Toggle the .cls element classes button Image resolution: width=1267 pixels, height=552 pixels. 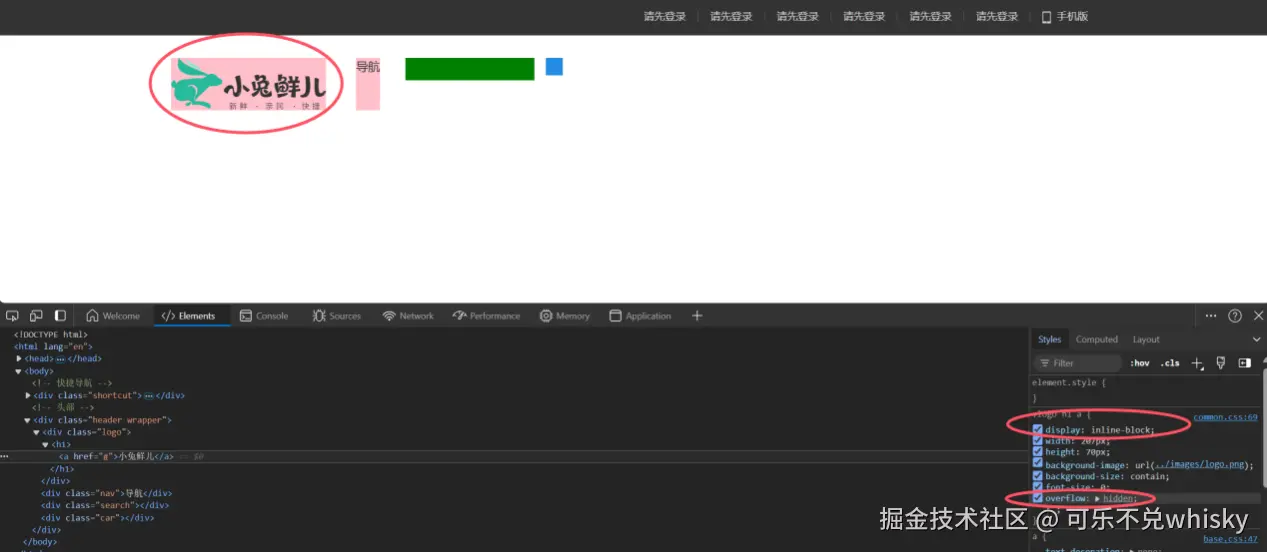tap(1170, 363)
